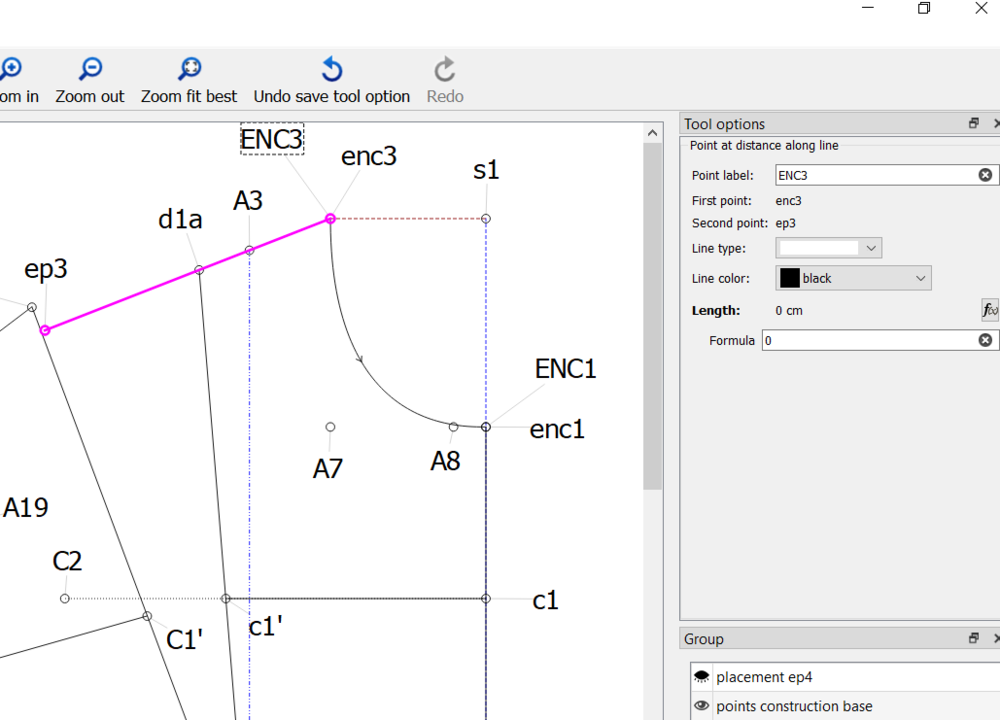The width and height of the screenshot is (1000, 720).
Task: Click the C2 point circle
Action: tap(64, 598)
